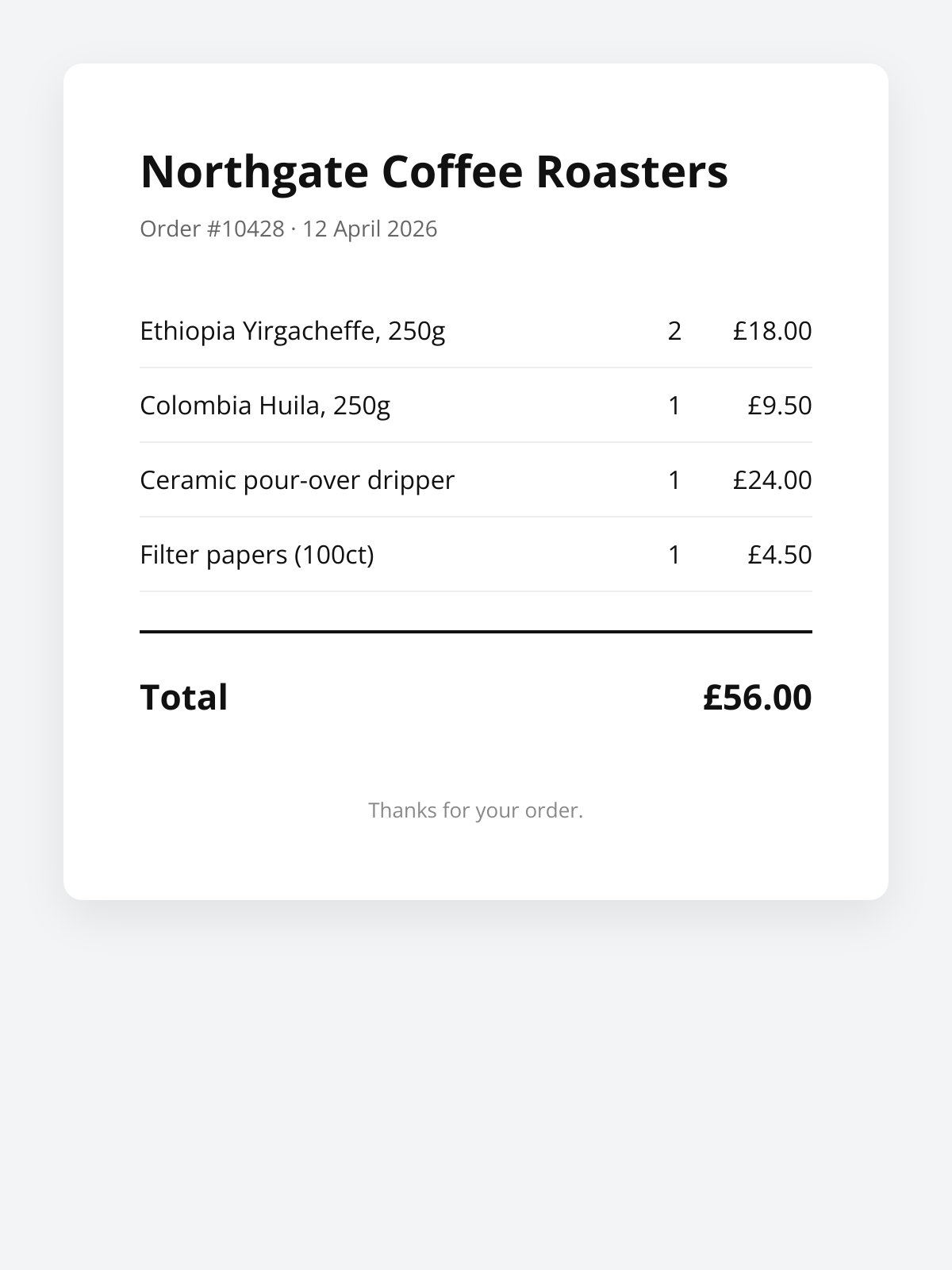Click the thick black divider above Total
This screenshot has width=952, height=1270.
(476, 632)
